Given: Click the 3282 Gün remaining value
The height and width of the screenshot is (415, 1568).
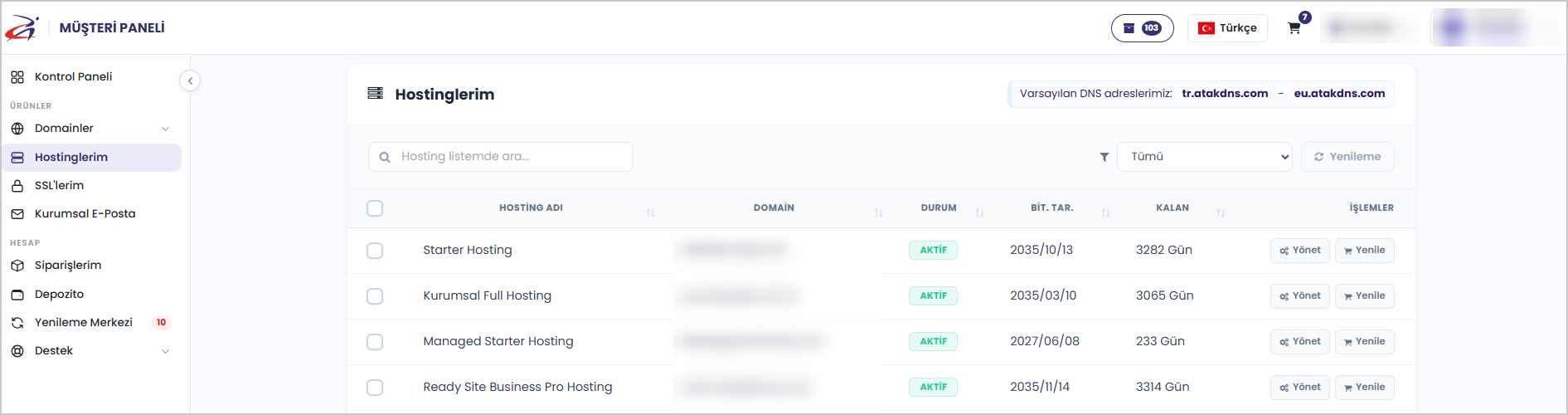Looking at the screenshot, I should [1164, 251].
